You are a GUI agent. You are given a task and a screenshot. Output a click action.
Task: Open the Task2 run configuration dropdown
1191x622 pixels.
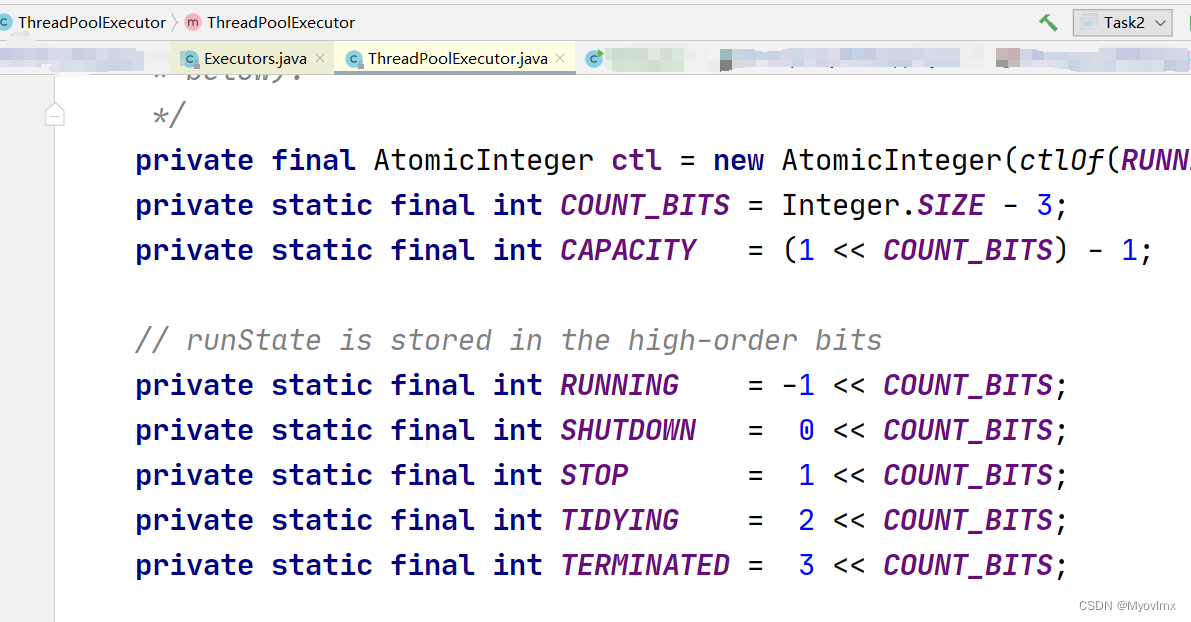1123,23
